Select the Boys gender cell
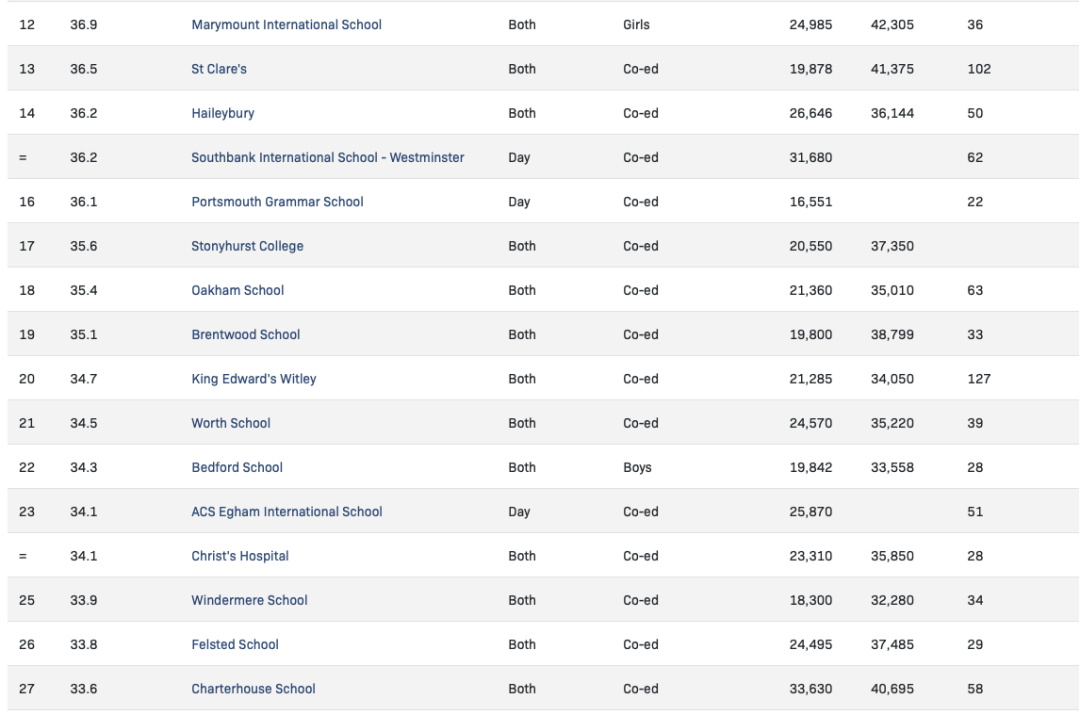This screenshot has width=1080, height=715. pos(637,468)
